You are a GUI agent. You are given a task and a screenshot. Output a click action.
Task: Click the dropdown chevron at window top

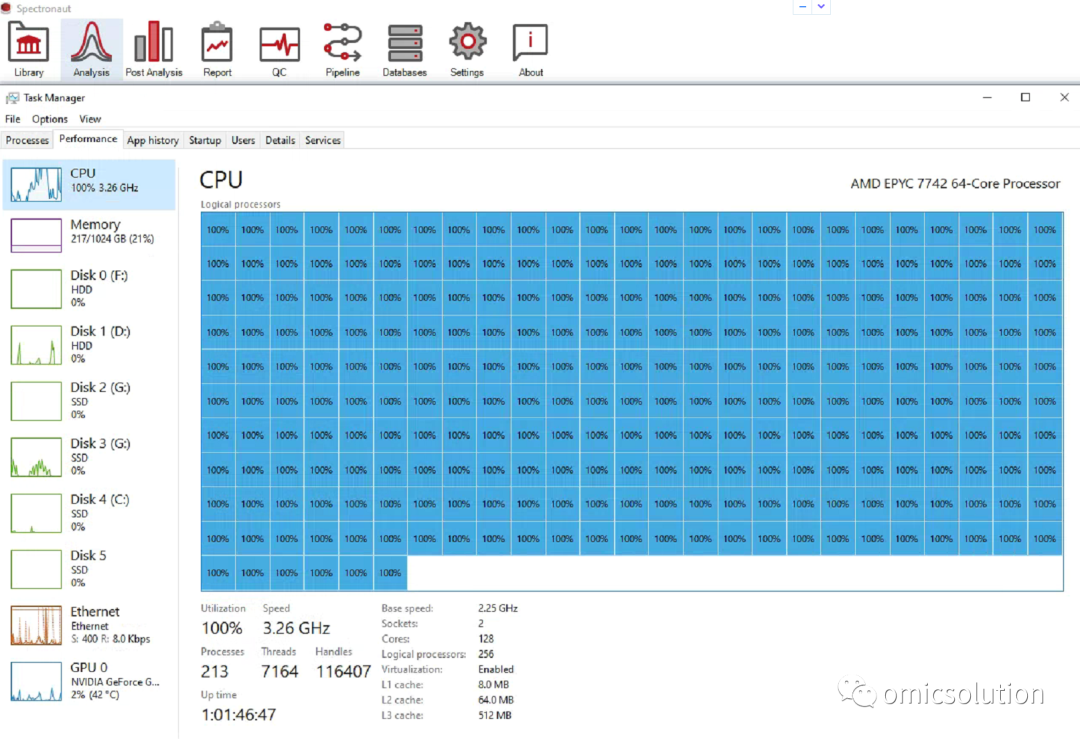(821, 6)
